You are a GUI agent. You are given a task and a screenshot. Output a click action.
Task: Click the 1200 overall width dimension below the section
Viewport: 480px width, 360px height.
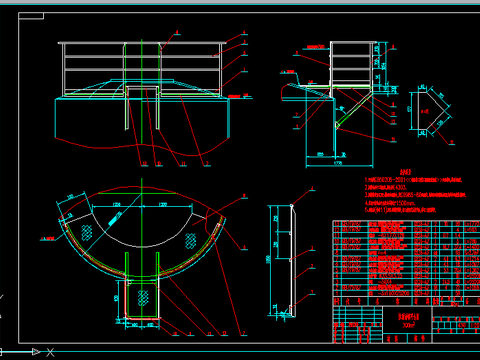[338, 163]
